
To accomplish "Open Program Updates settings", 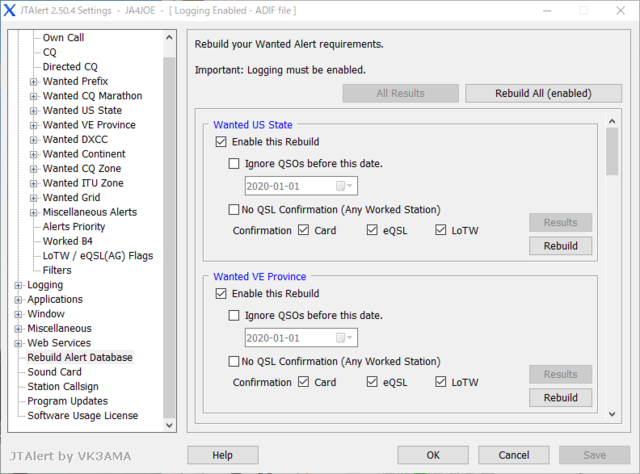I will [x=67, y=401].
